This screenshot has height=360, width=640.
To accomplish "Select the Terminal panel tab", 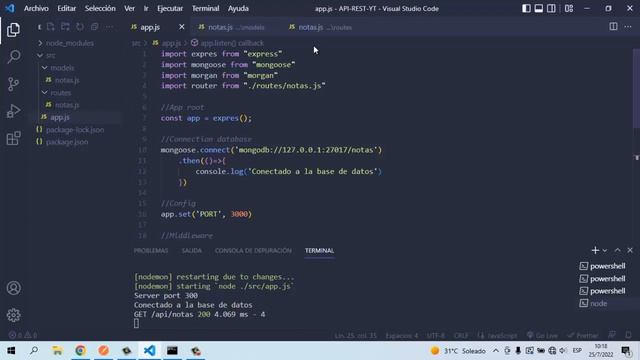I will pyautogui.click(x=319, y=251).
